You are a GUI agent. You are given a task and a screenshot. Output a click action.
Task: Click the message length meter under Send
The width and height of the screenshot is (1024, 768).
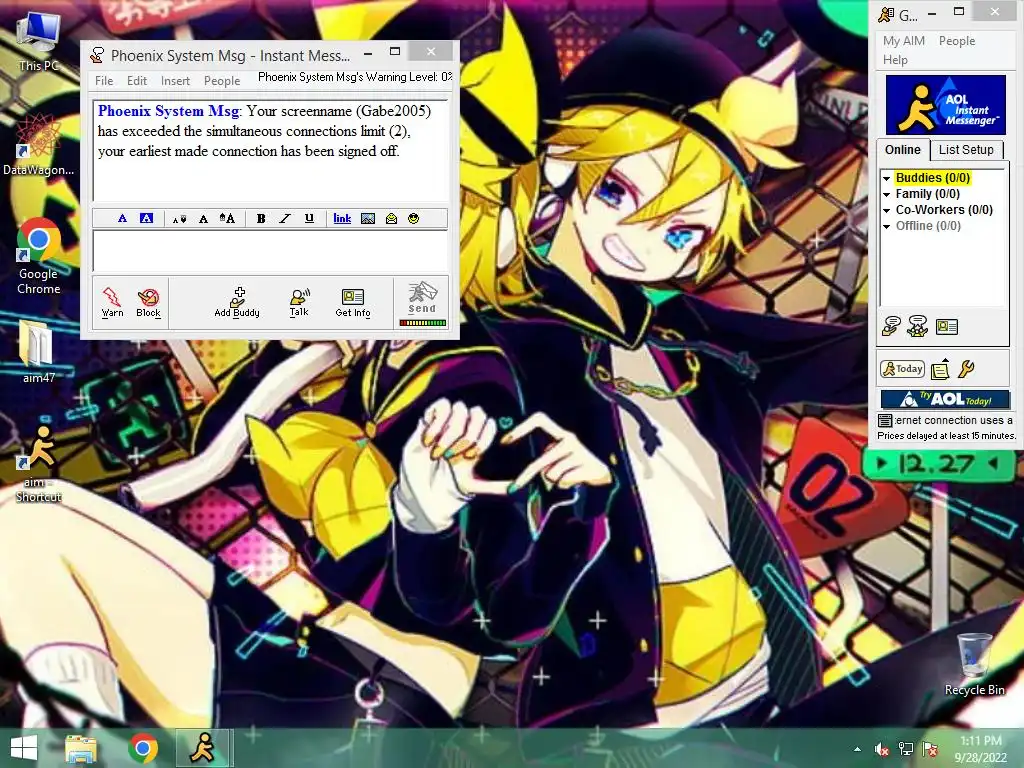(423, 323)
